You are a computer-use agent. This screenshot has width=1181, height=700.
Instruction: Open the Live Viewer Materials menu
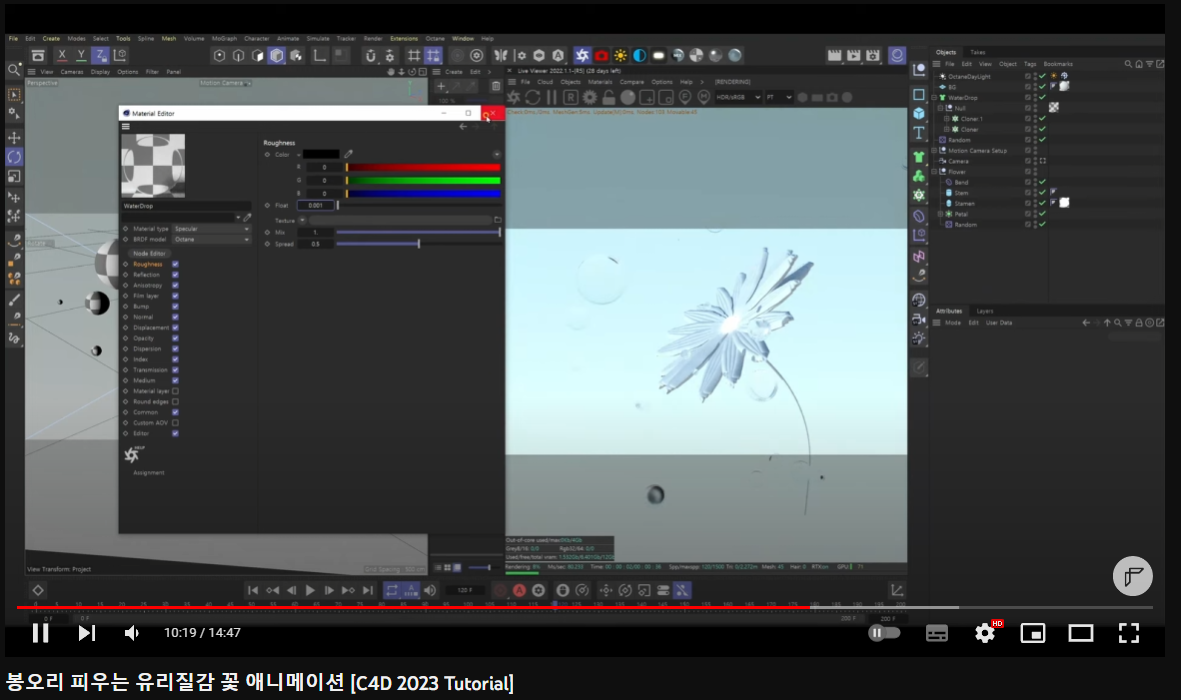[600, 82]
